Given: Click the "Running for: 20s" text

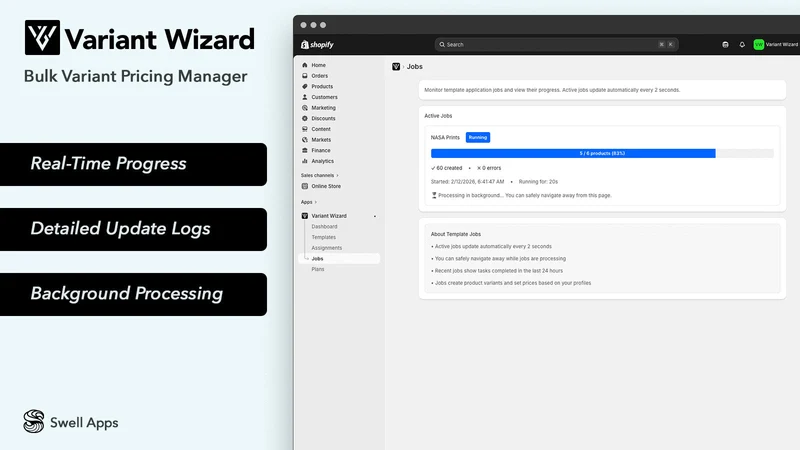Looking at the screenshot, I should (x=538, y=182).
